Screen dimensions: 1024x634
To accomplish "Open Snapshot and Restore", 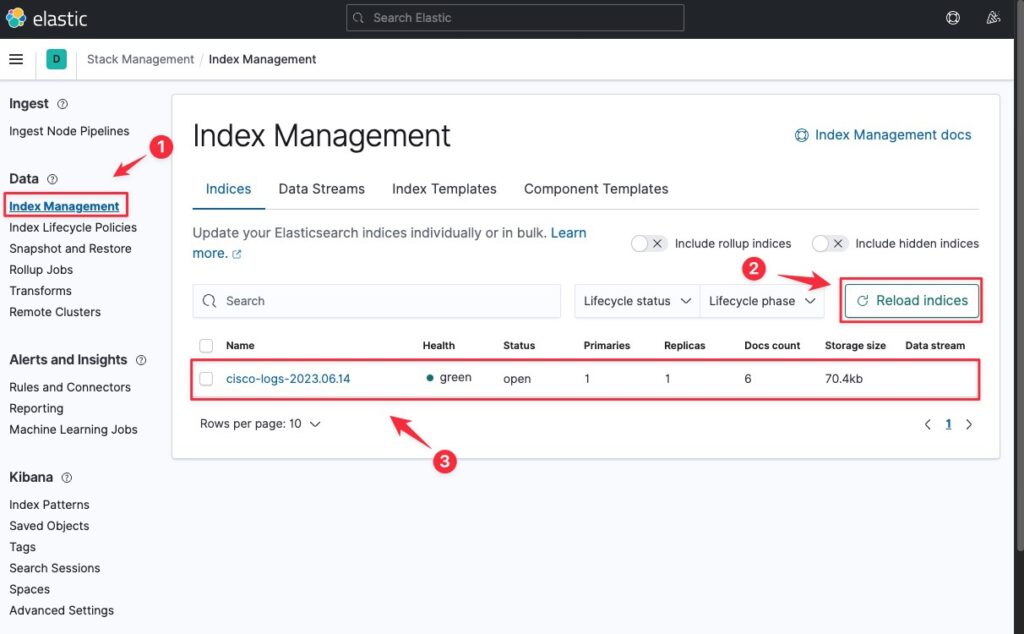I will point(71,249).
